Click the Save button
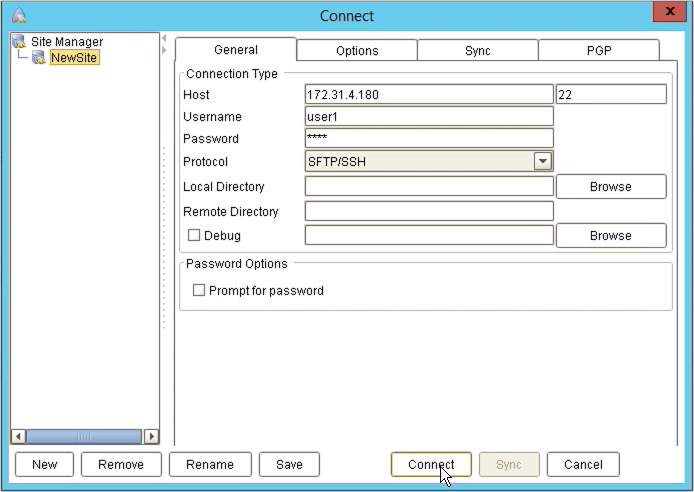 point(289,464)
